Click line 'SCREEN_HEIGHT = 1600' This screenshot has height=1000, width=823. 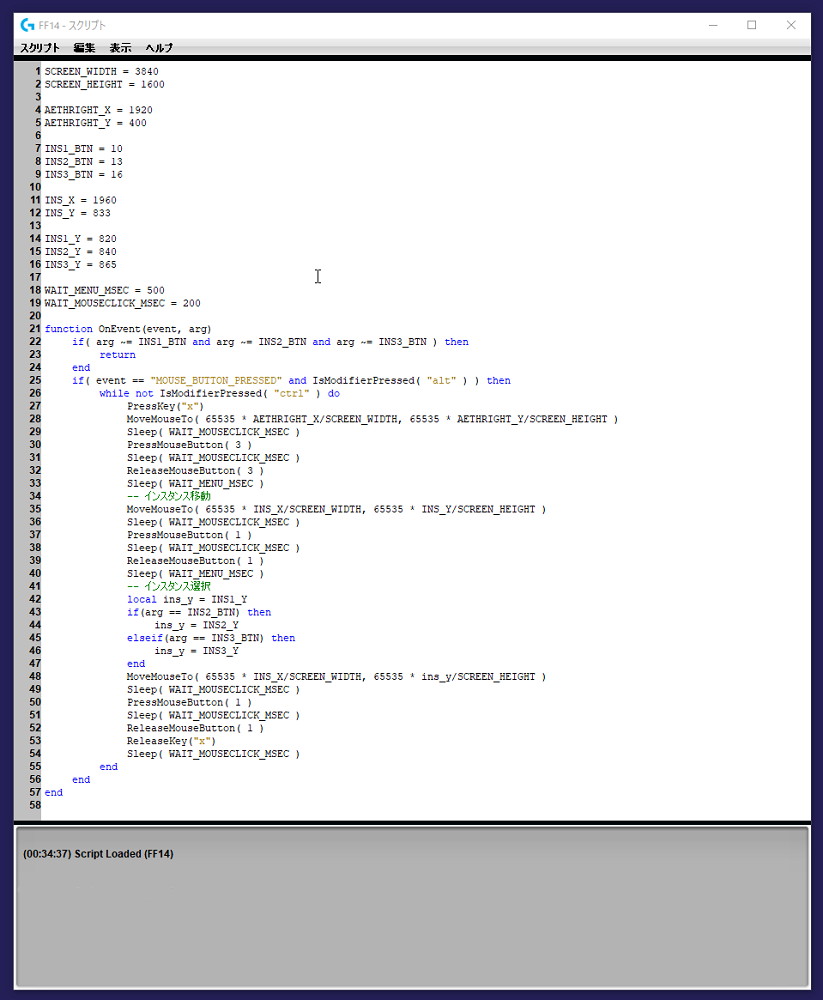pyautogui.click(x=105, y=84)
